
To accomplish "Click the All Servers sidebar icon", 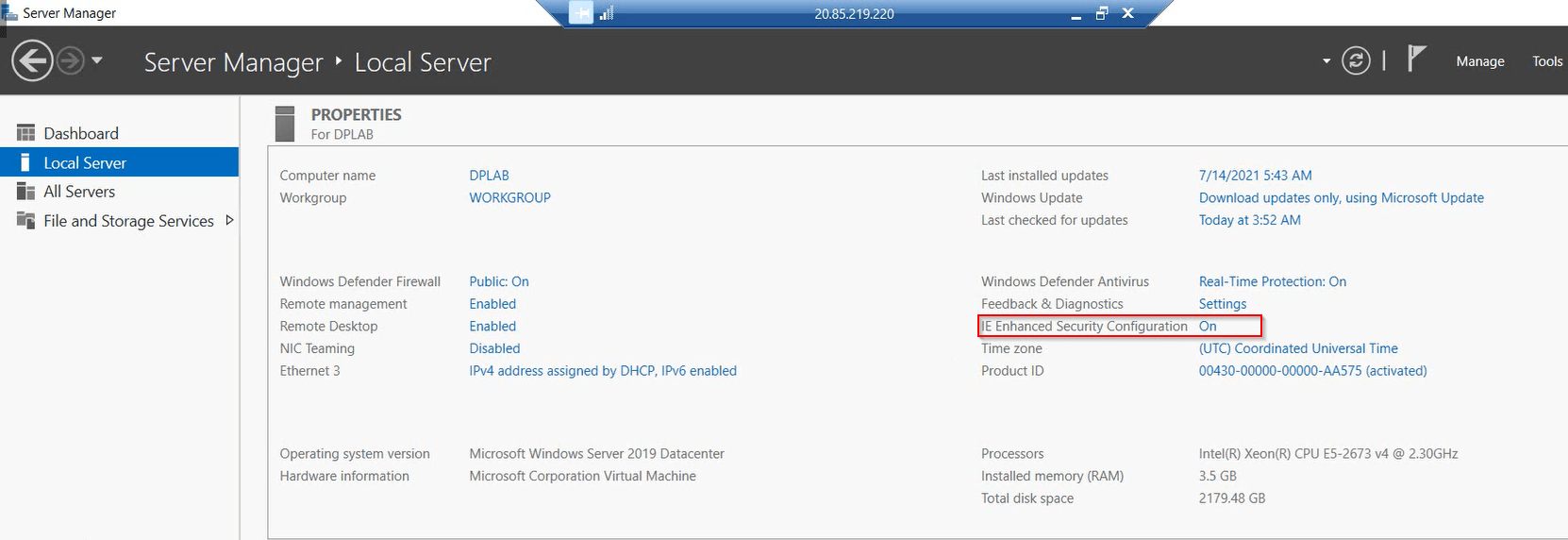I will tap(25, 192).
